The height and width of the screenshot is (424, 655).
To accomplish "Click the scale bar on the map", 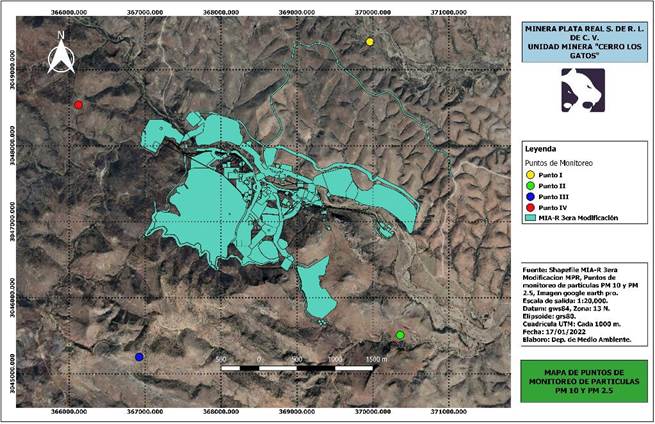I will (x=299, y=367).
